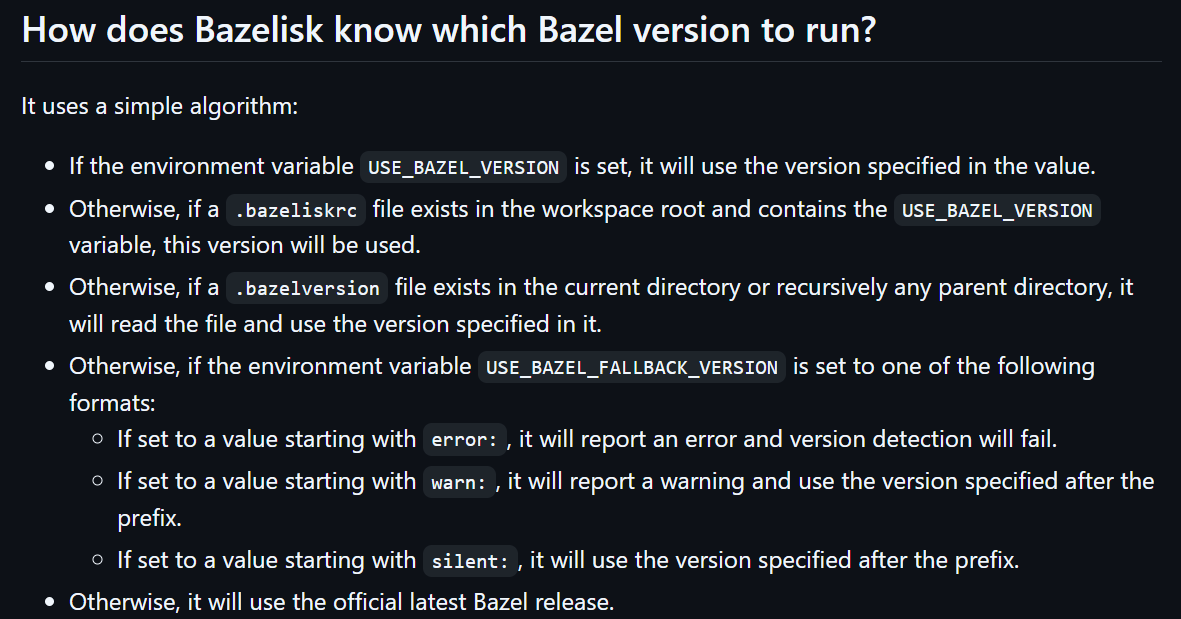
Task: Click the hollow bullet beside the 'warn:' item
Action: pos(97,480)
